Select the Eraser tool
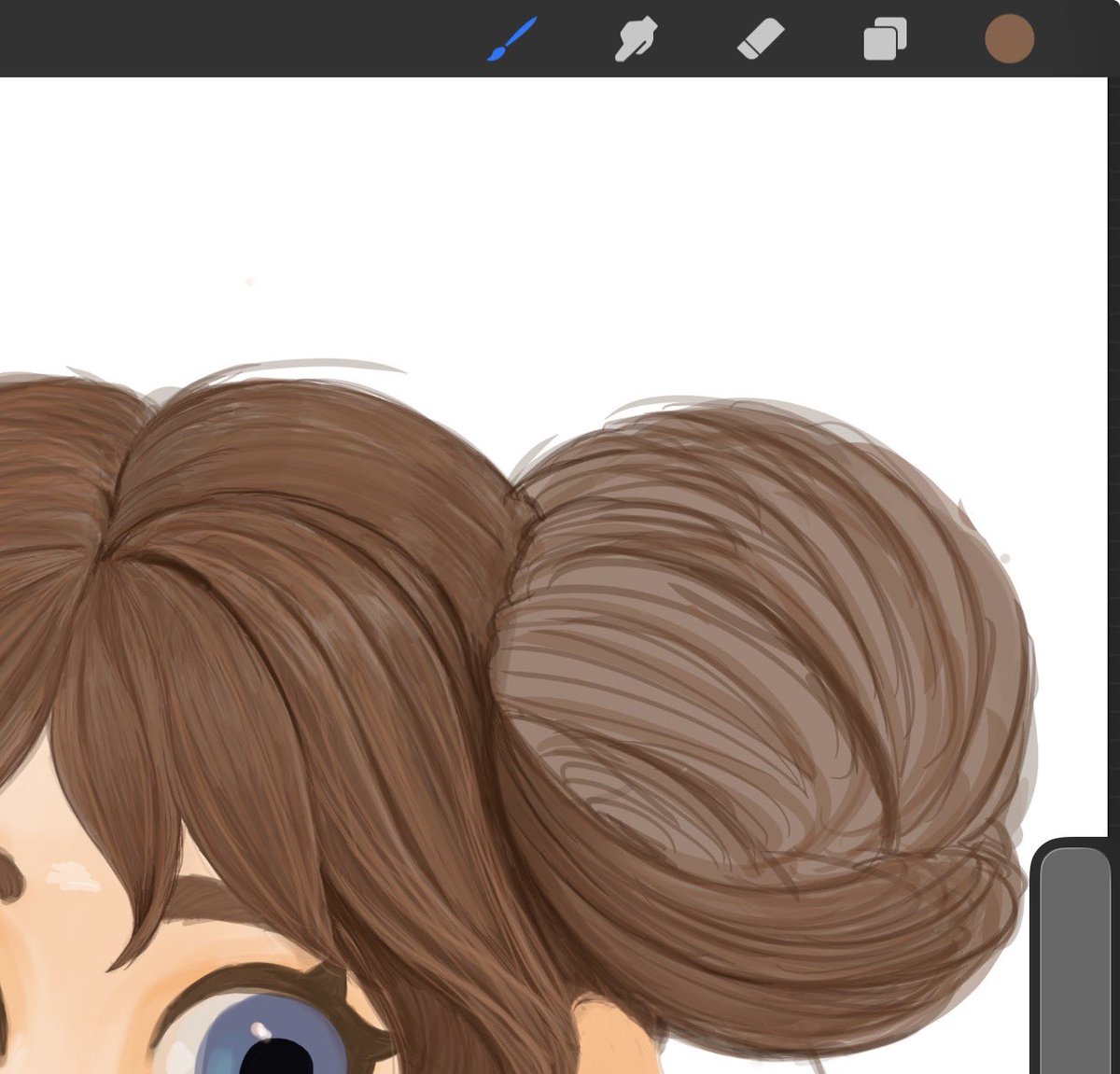 [x=761, y=40]
